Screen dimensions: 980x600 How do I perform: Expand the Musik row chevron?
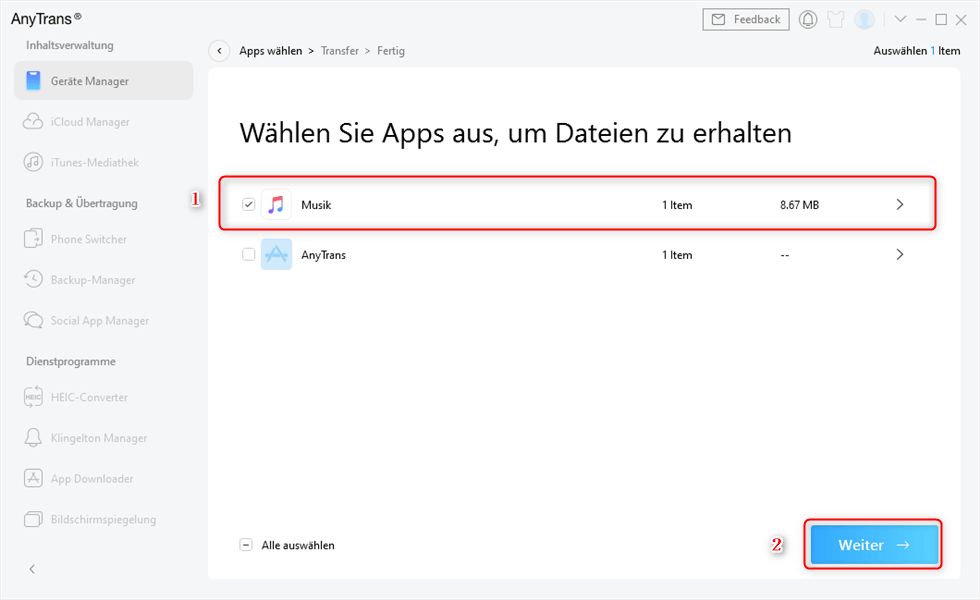click(899, 205)
